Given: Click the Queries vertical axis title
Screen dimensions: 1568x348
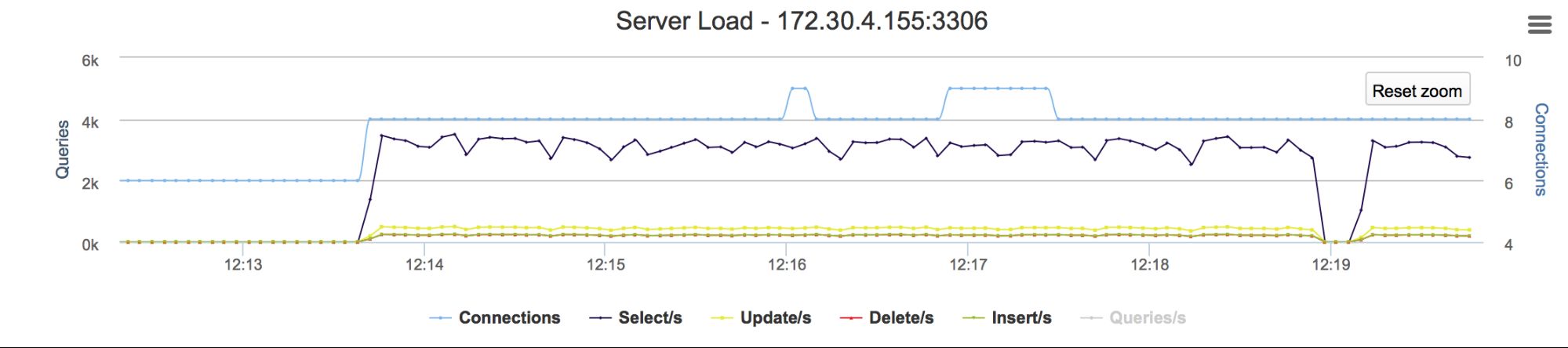Looking at the screenshot, I should pyautogui.click(x=63, y=149).
